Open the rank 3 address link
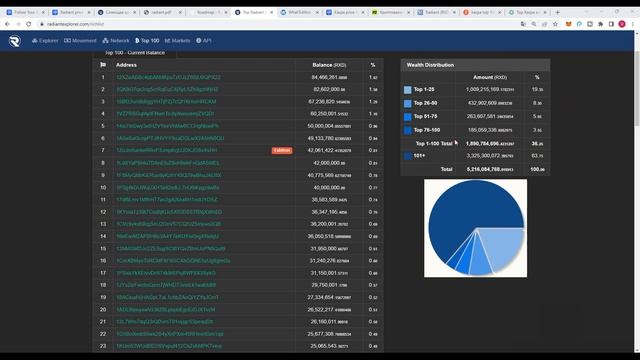640x360 pixels. click(x=166, y=102)
